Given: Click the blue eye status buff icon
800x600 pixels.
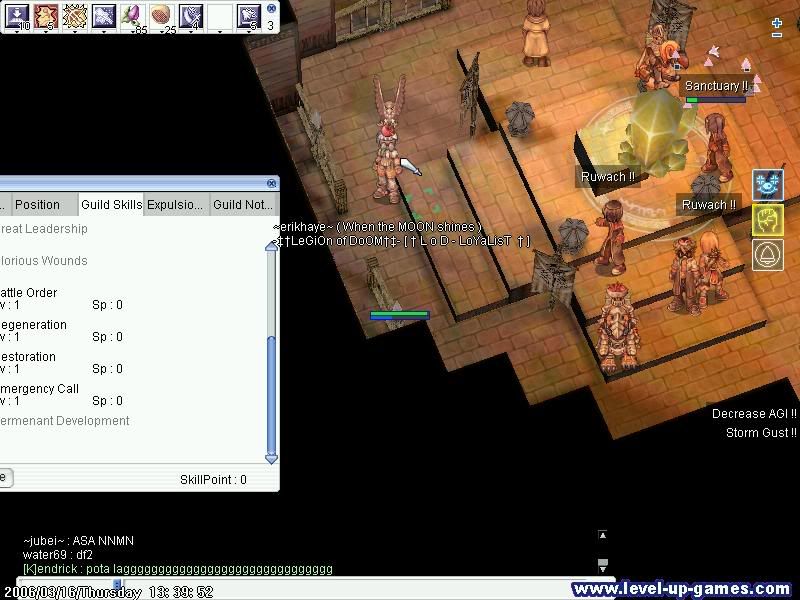Looking at the screenshot, I should click(768, 186).
